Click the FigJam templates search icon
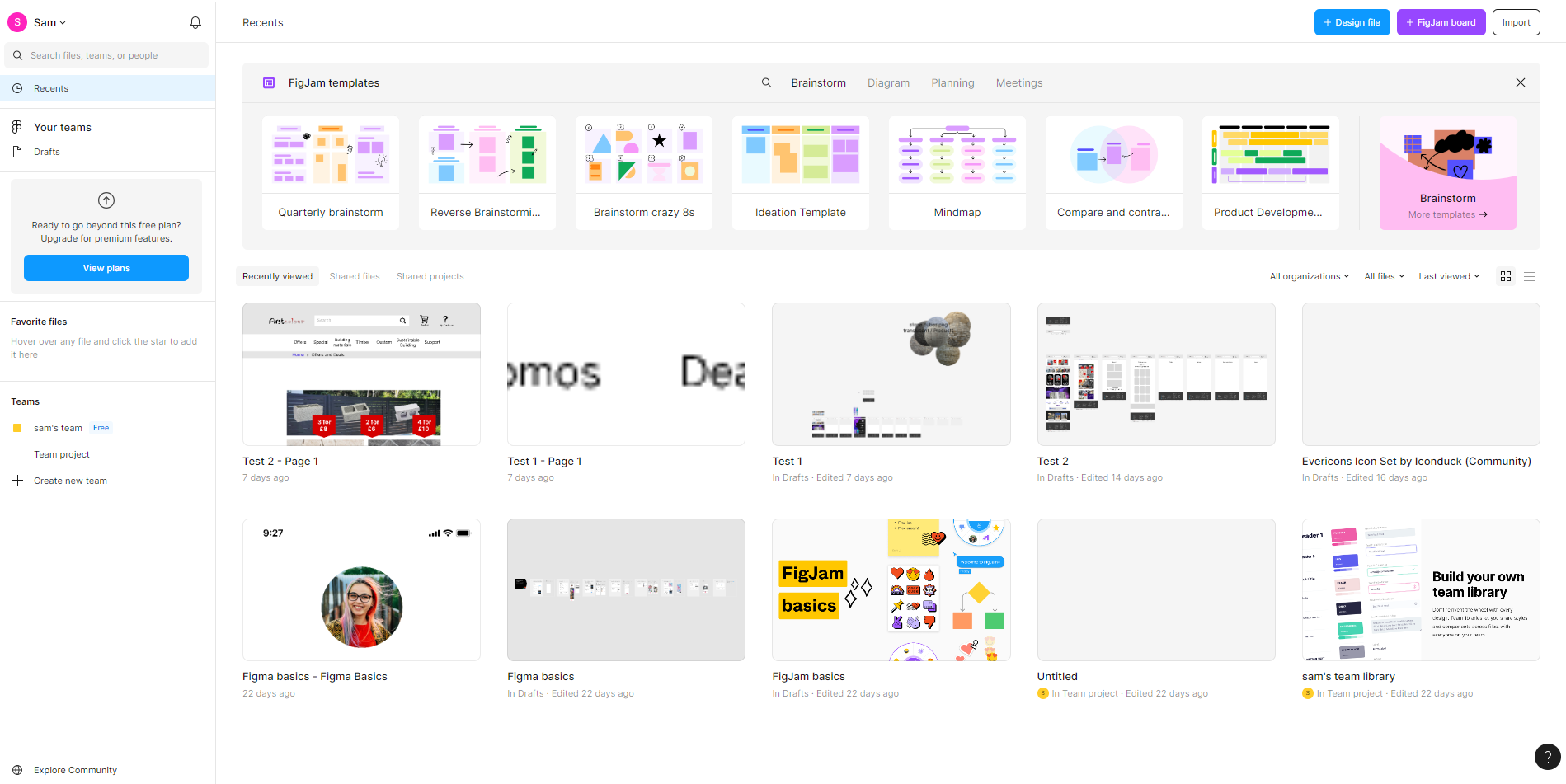This screenshot has width=1566, height=784. (x=766, y=83)
